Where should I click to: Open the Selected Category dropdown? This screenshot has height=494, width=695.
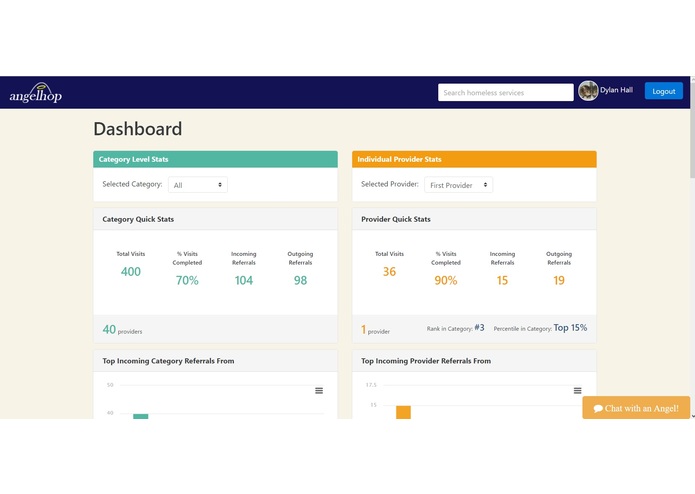[x=198, y=185]
